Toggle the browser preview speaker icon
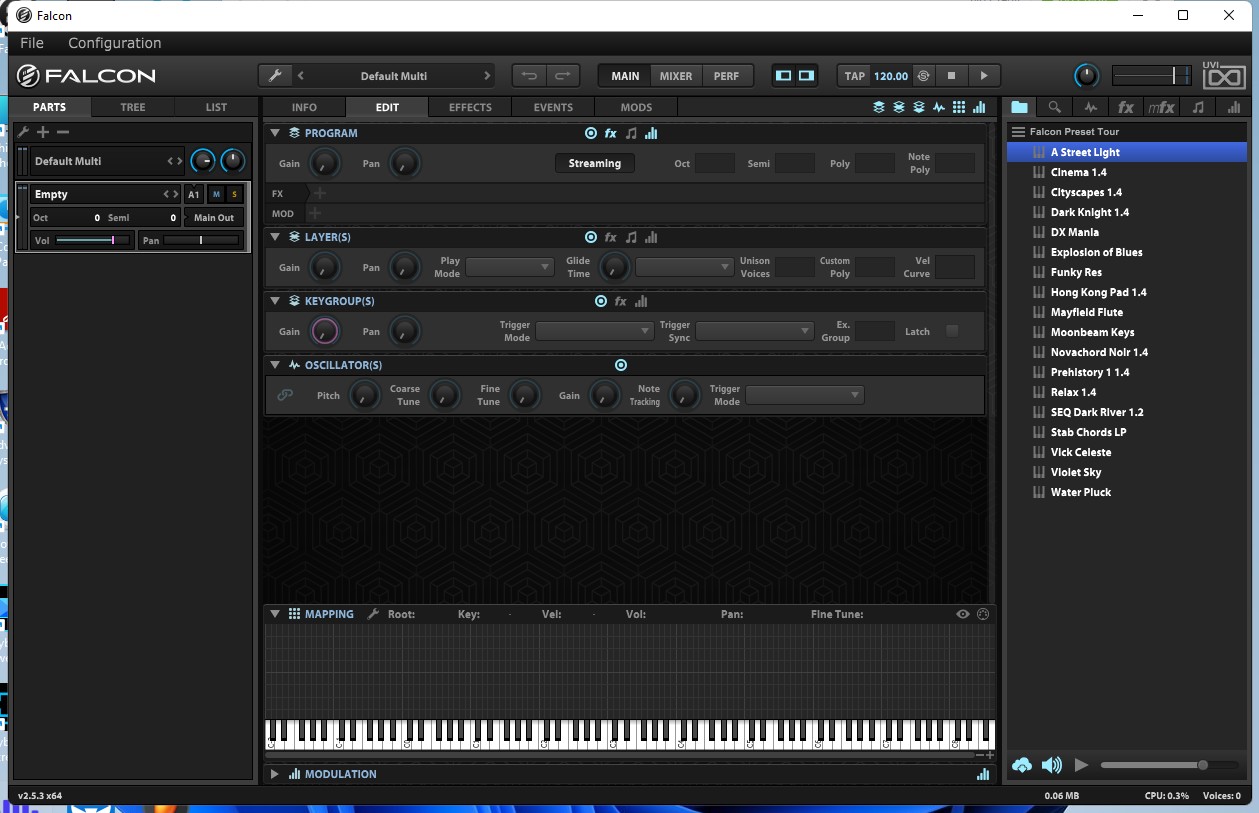1259x813 pixels. point(1051,765)
